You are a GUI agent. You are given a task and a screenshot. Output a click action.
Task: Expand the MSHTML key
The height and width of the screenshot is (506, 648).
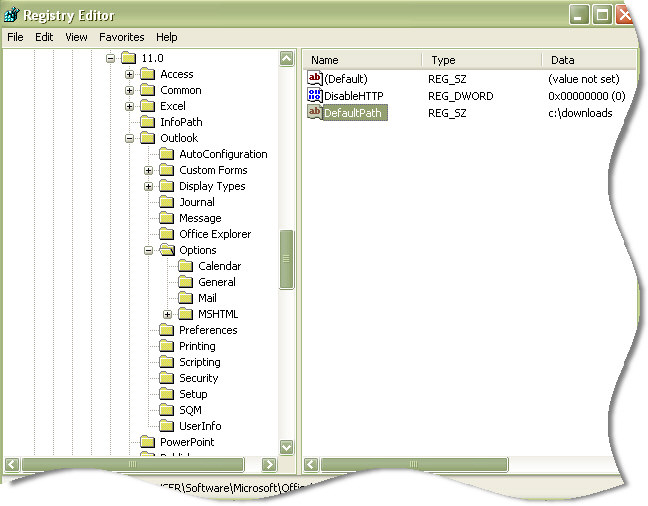[167, 314]
